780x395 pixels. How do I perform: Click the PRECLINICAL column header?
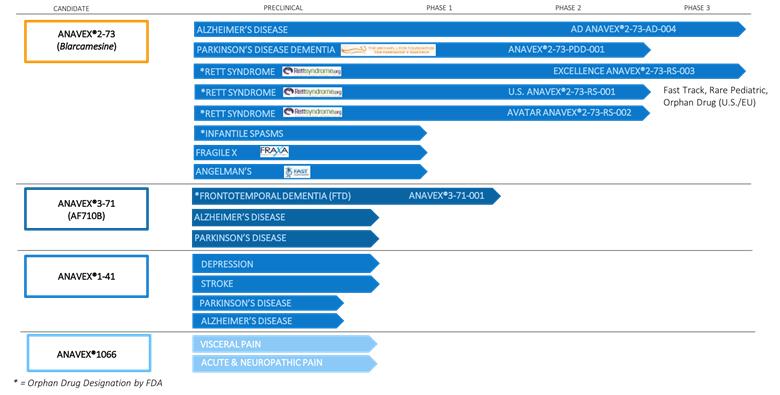[x=283, y=7]
